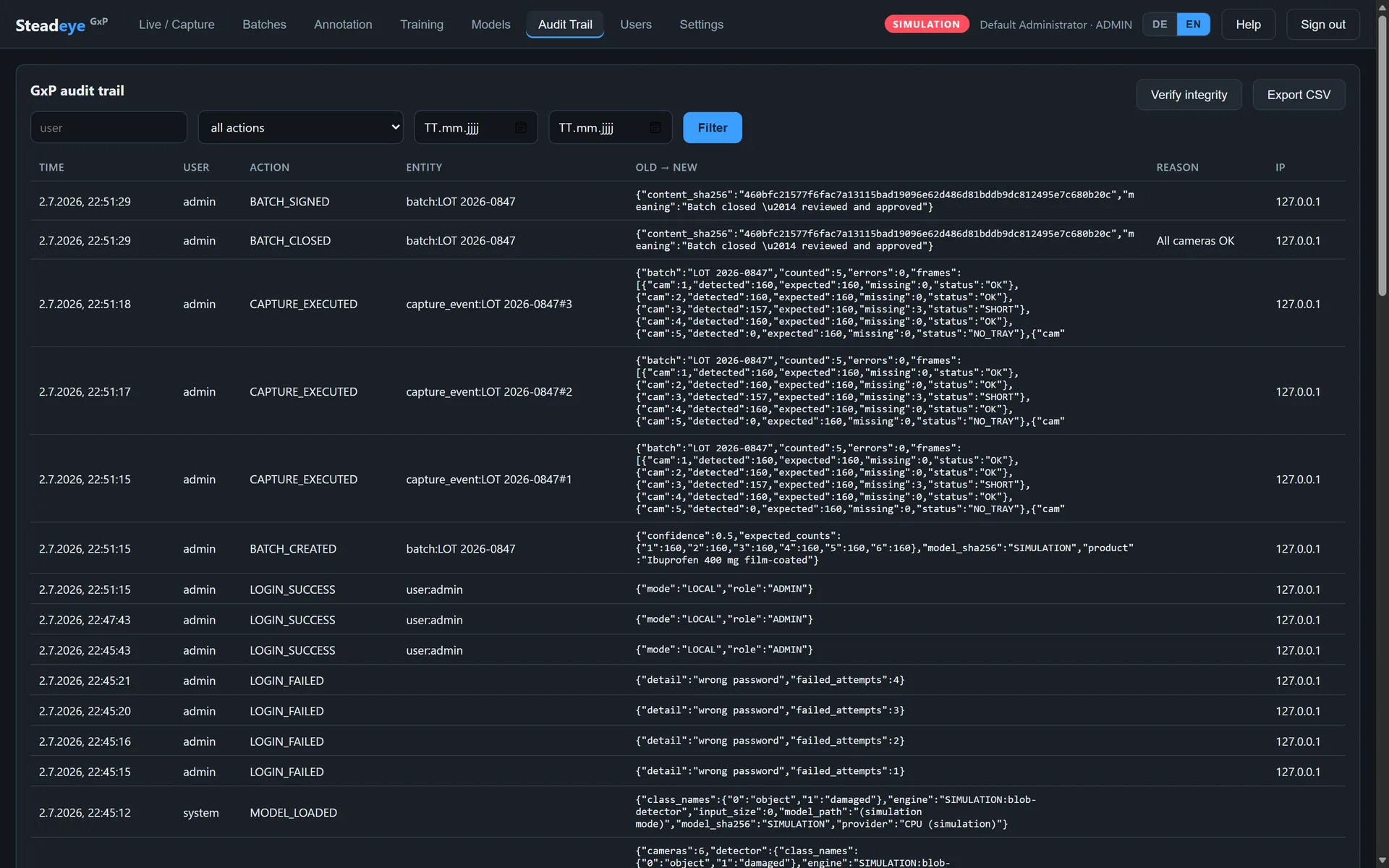Select the BATCH_CREATED action cell
The width and height of the screenshot is (1389, 868).
[x=293, y=548]
